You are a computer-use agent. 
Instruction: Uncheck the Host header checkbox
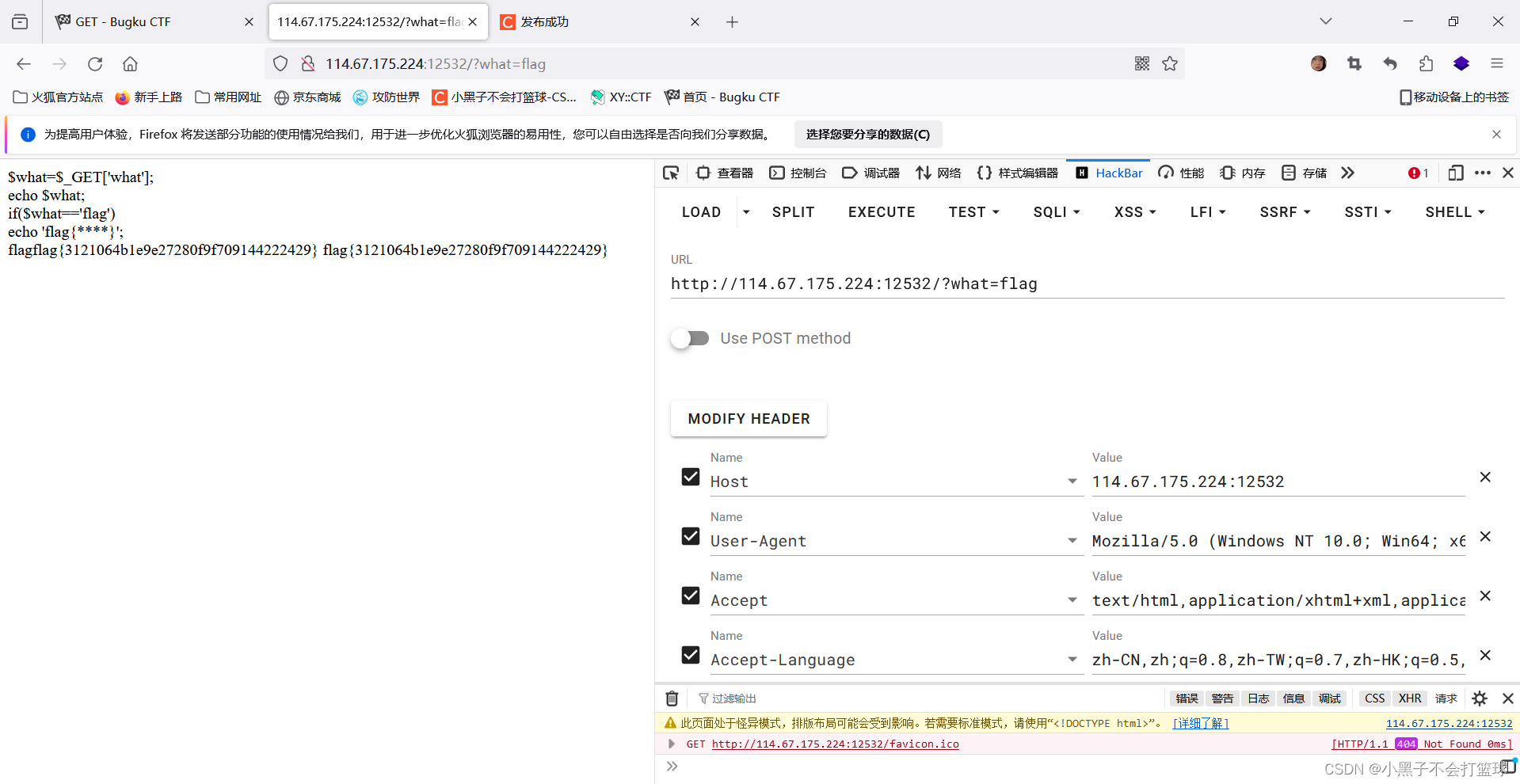690,476
